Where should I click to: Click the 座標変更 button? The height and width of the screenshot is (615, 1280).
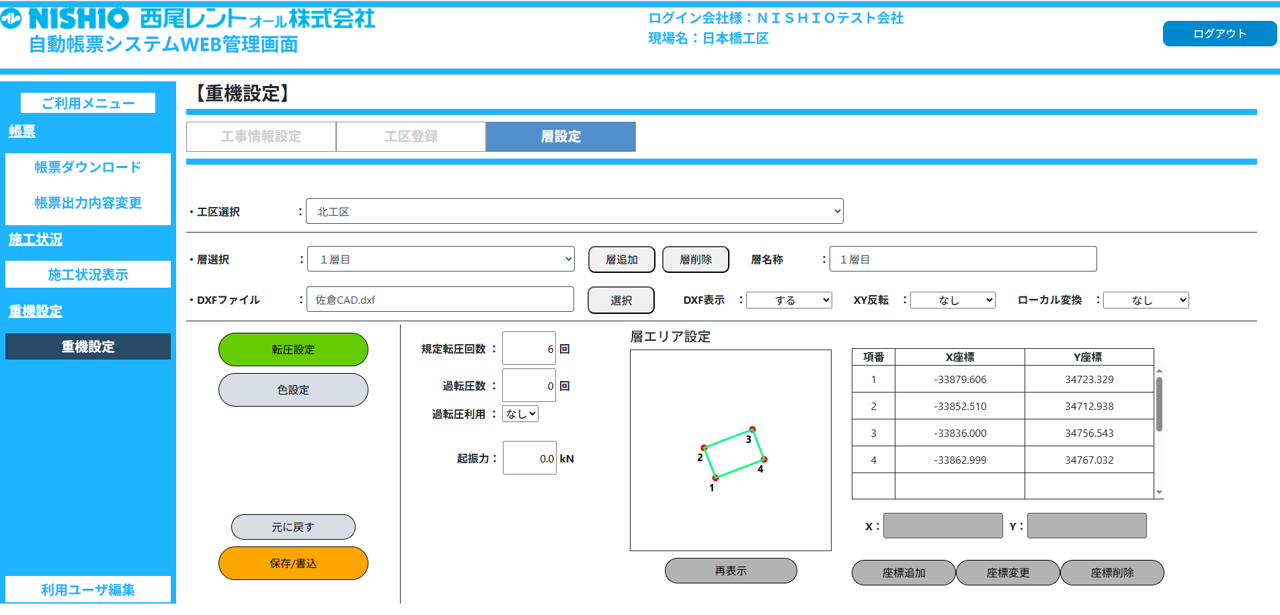click(x=1008, y=573)
